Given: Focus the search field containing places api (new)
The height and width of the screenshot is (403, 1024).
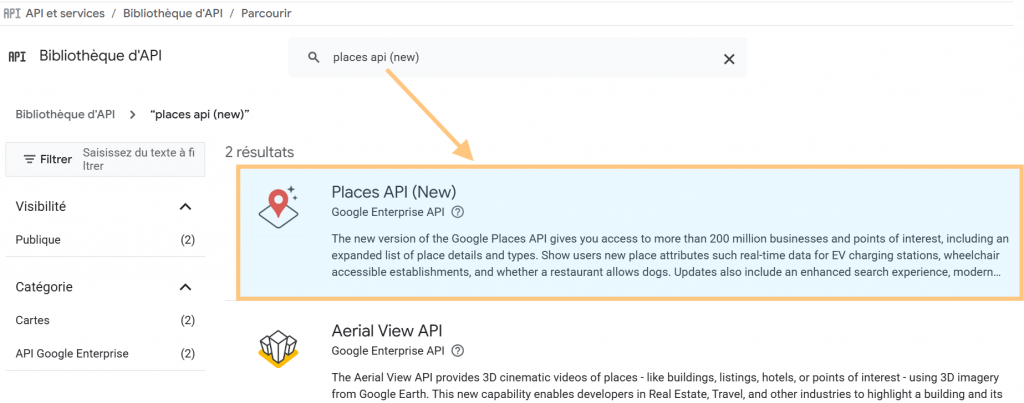Looking at the screenshot, I should click(x=517, y=57).
